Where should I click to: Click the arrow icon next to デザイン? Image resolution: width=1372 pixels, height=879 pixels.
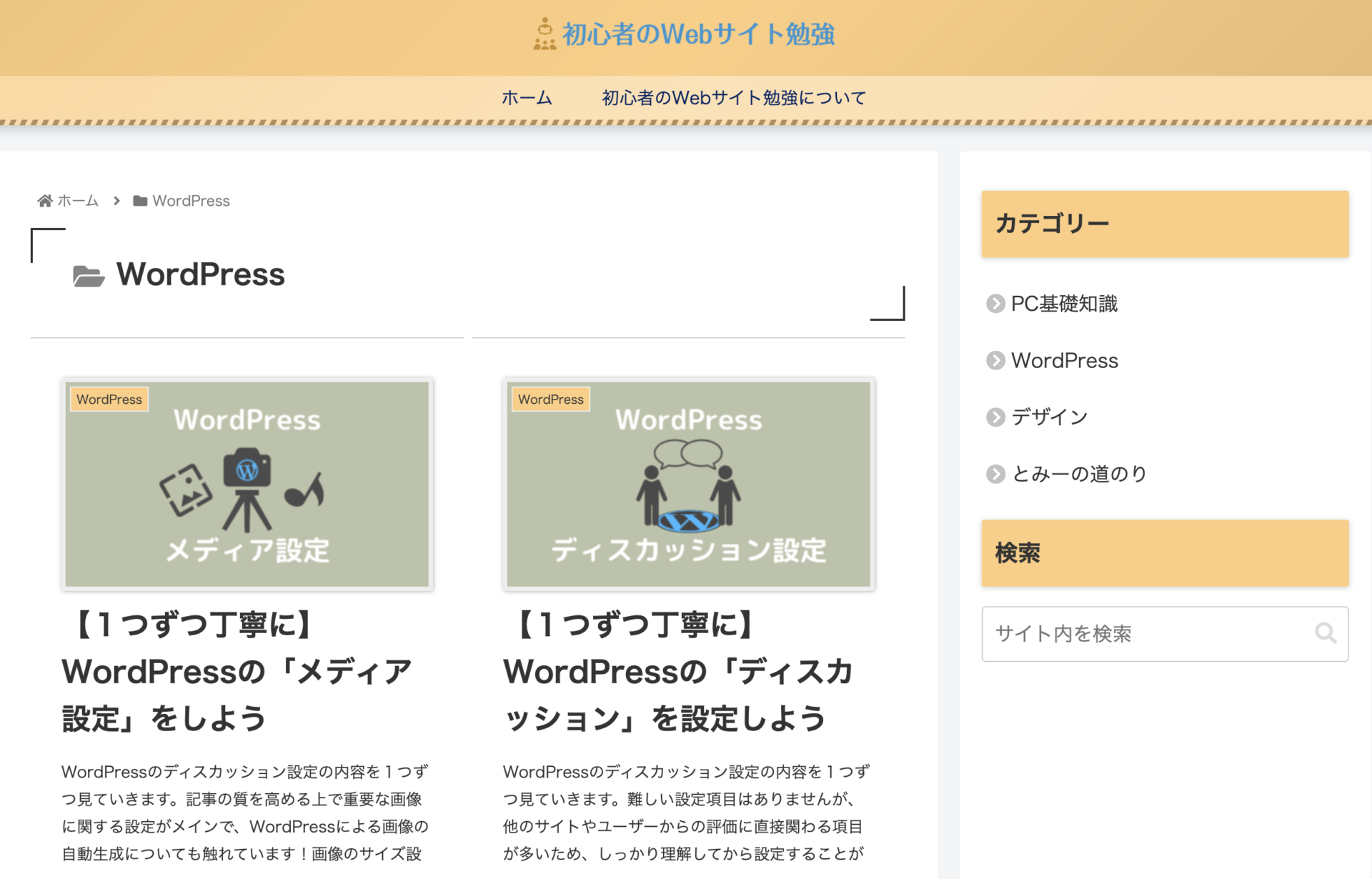click(995, 417)
